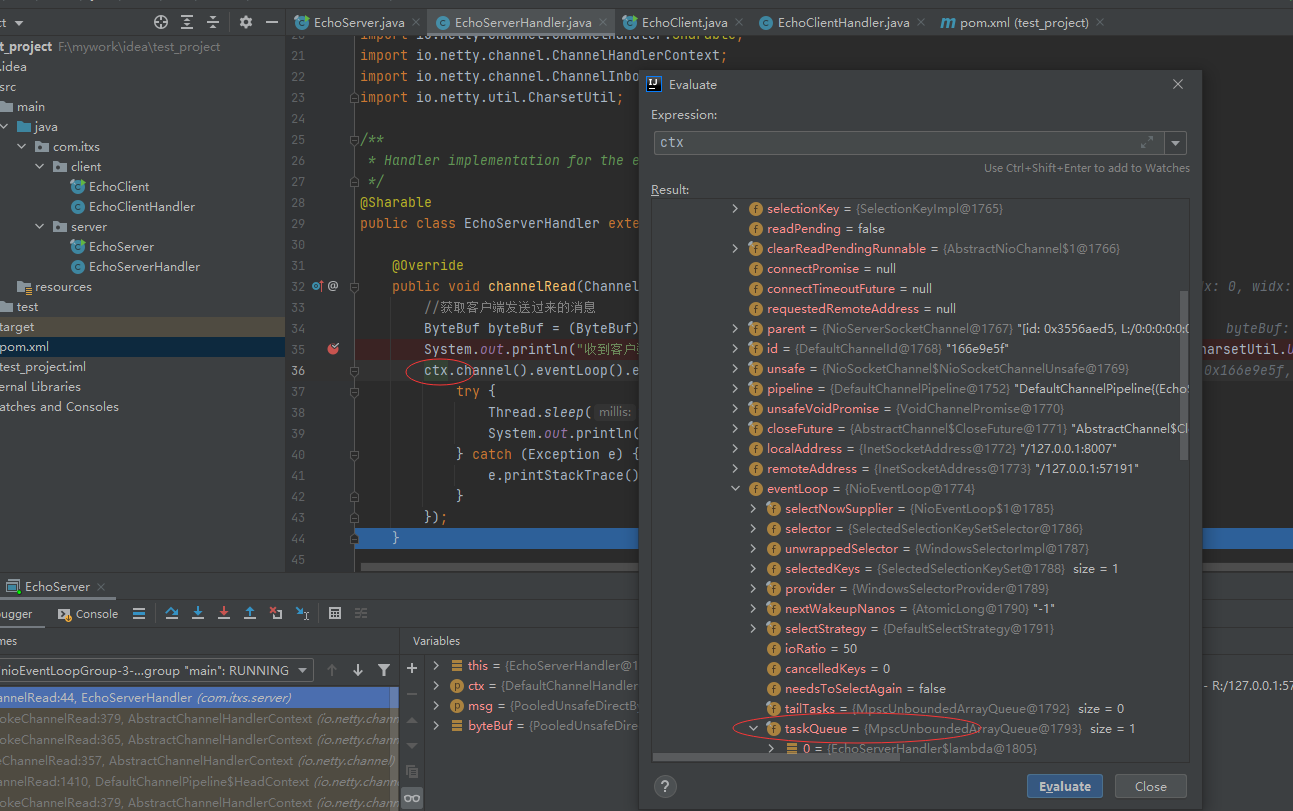The image size is (1293, 811).
Task: Open thread selector dropdown showing RUNNING
Action: coord(304,670)
